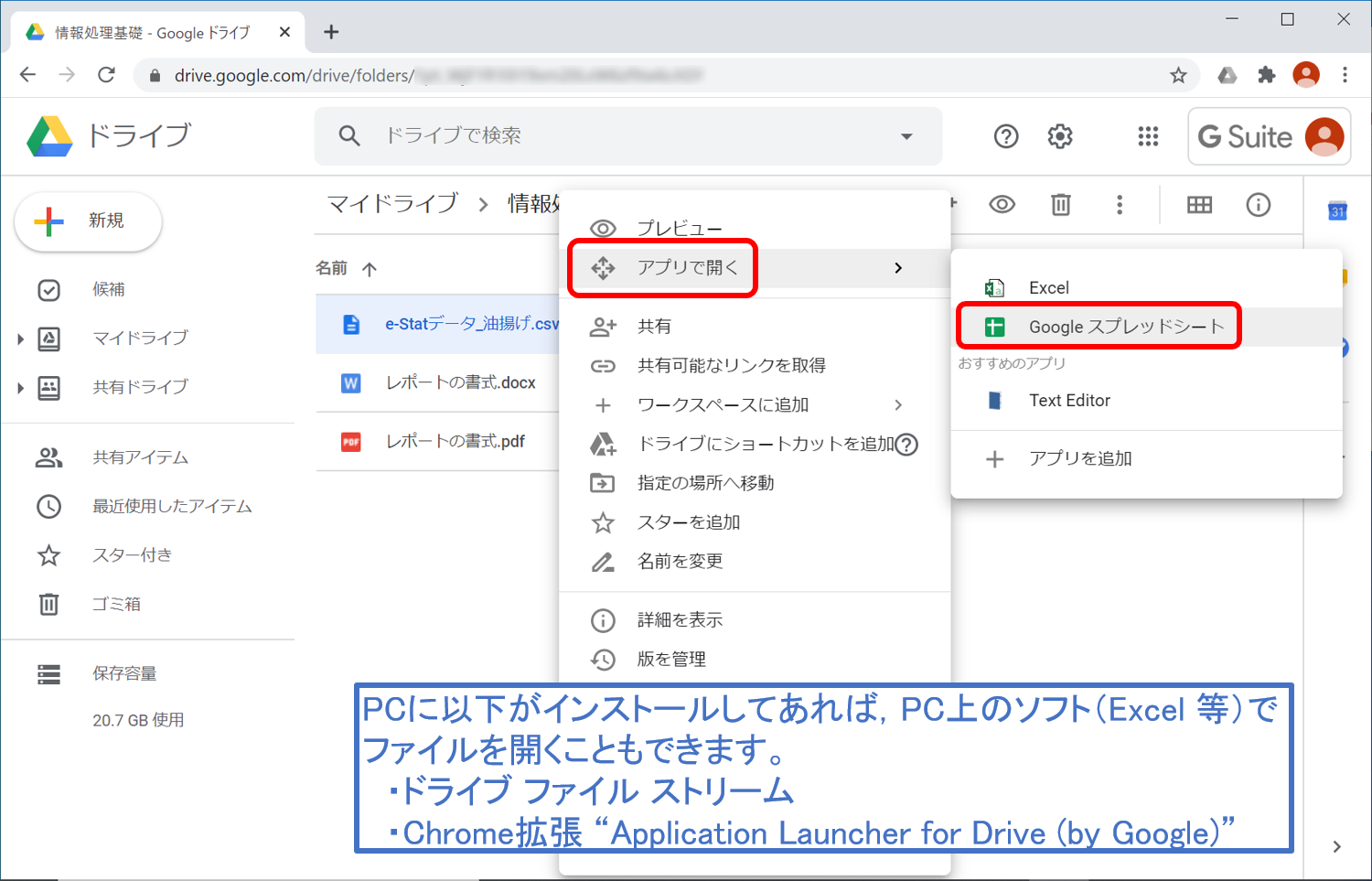Select 版を管理 menu entry
The image size is (1372, 881).
click(755, 660)
